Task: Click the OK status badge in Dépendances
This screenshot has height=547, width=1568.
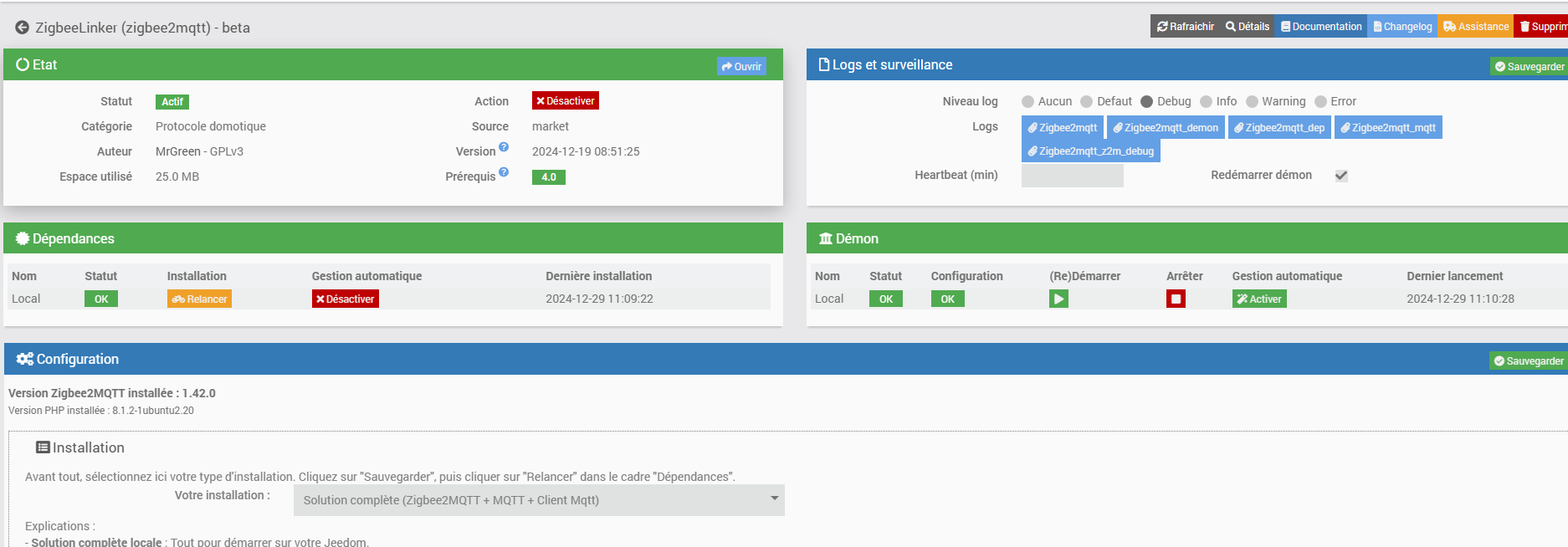Action: click(x=101, y=299)
